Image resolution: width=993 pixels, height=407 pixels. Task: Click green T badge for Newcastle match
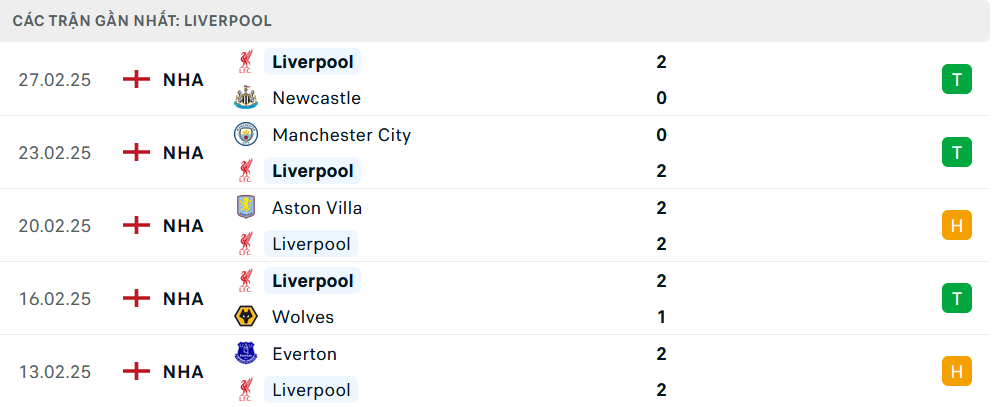(x=957, y=80)
